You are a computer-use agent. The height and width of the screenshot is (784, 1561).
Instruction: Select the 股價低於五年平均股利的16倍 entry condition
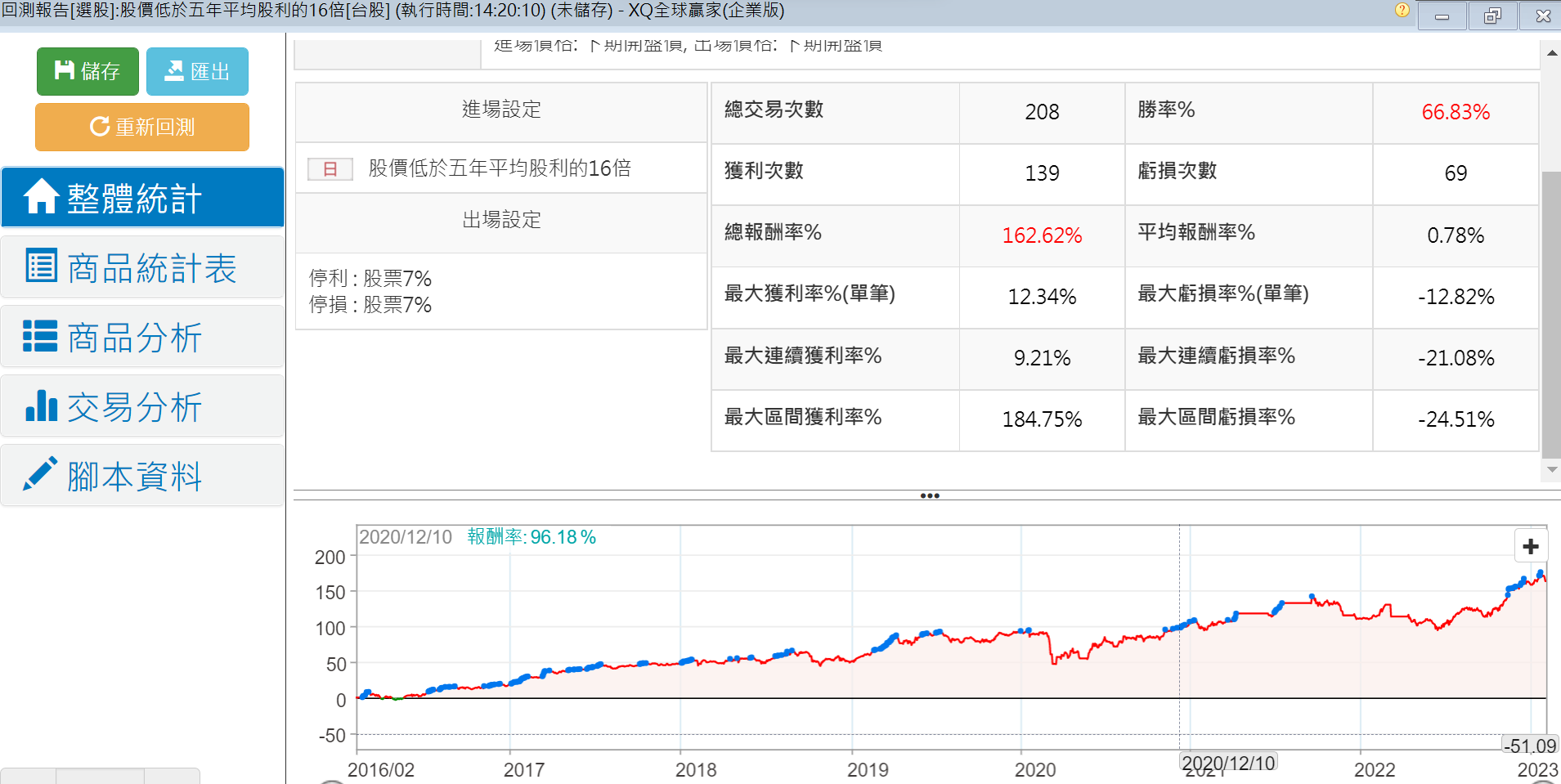point(500,168)
